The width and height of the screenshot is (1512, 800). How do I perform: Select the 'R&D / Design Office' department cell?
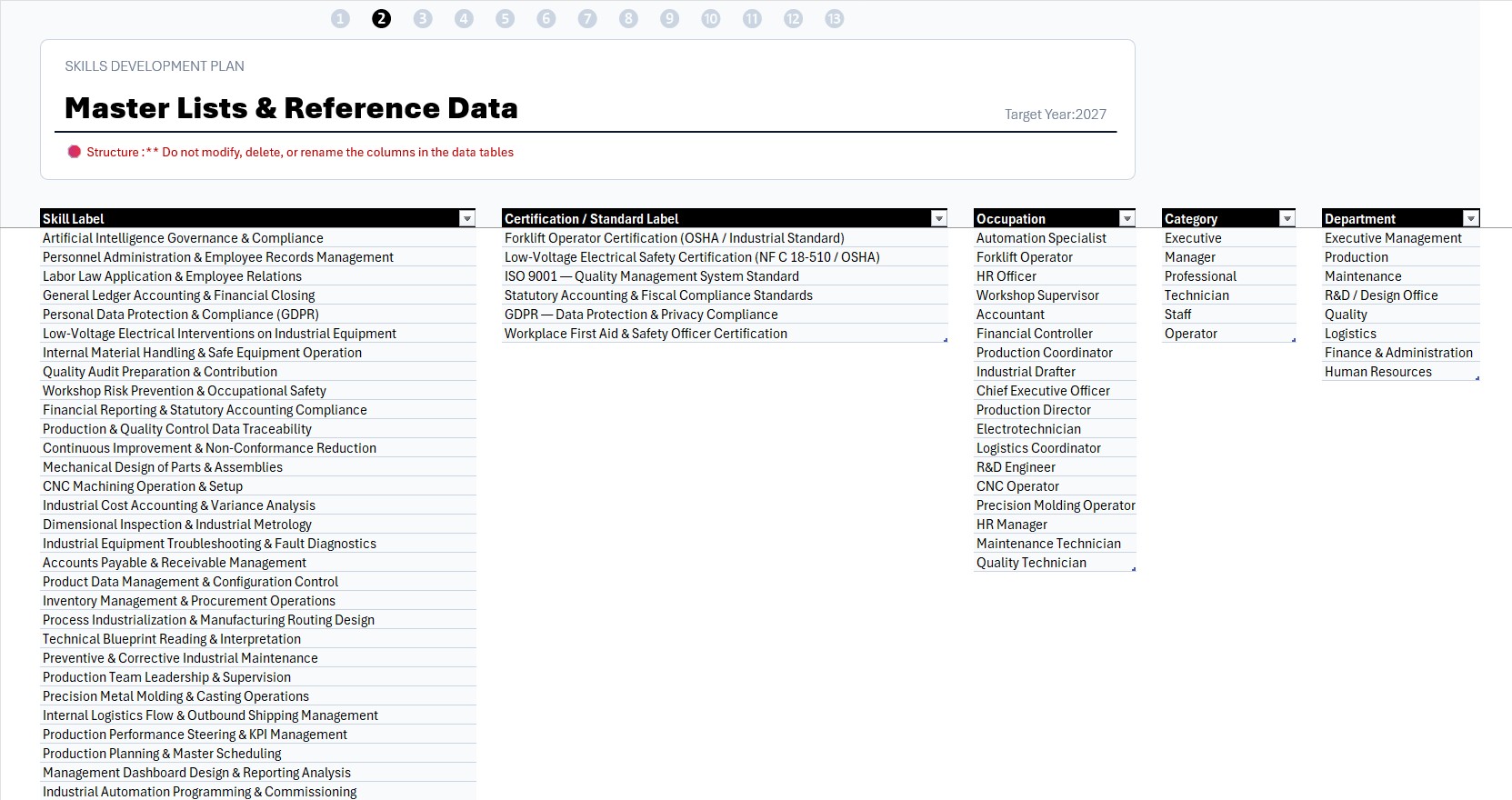click(x=1400, y=295)
